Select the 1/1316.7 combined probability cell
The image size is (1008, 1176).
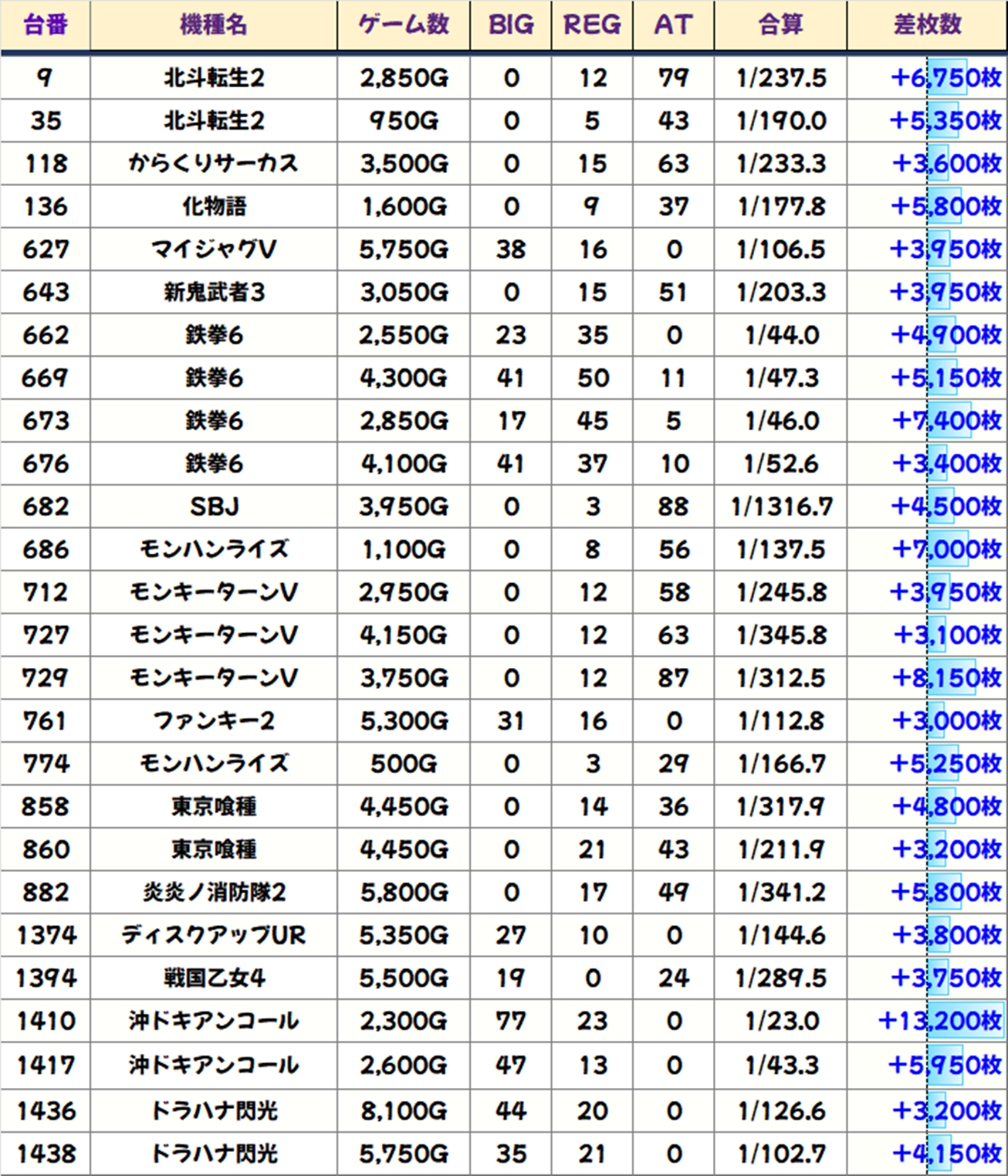(x=780, y=507)
